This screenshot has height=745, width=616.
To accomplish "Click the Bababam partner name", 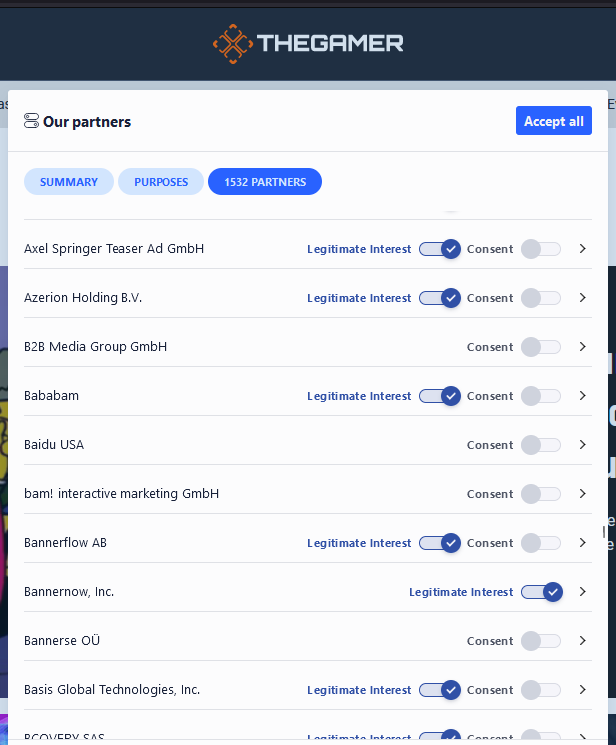I will pos(51,395).
